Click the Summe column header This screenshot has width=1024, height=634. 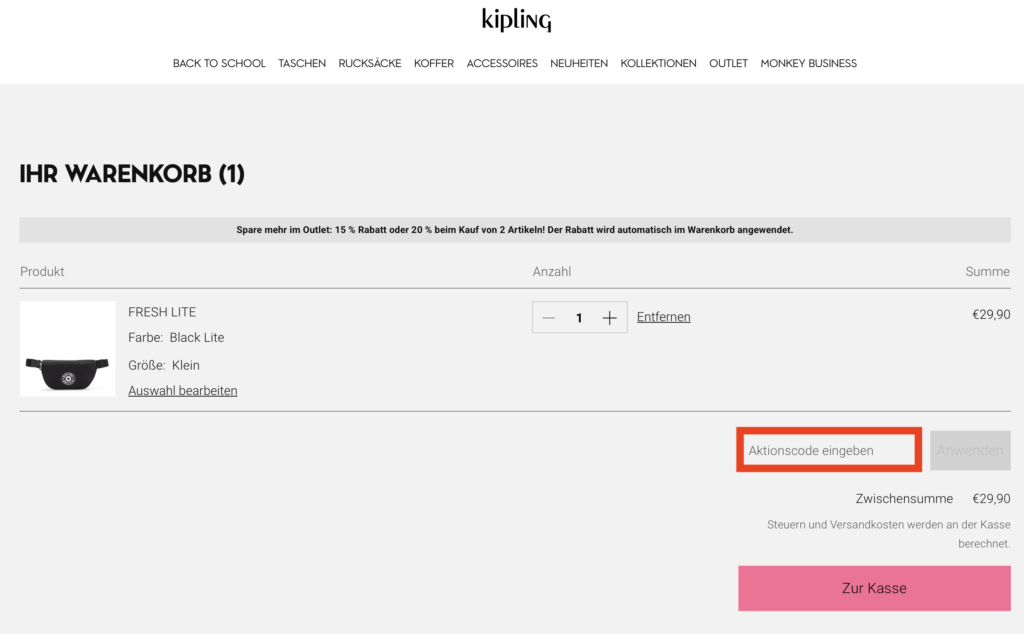pos(987,272)
